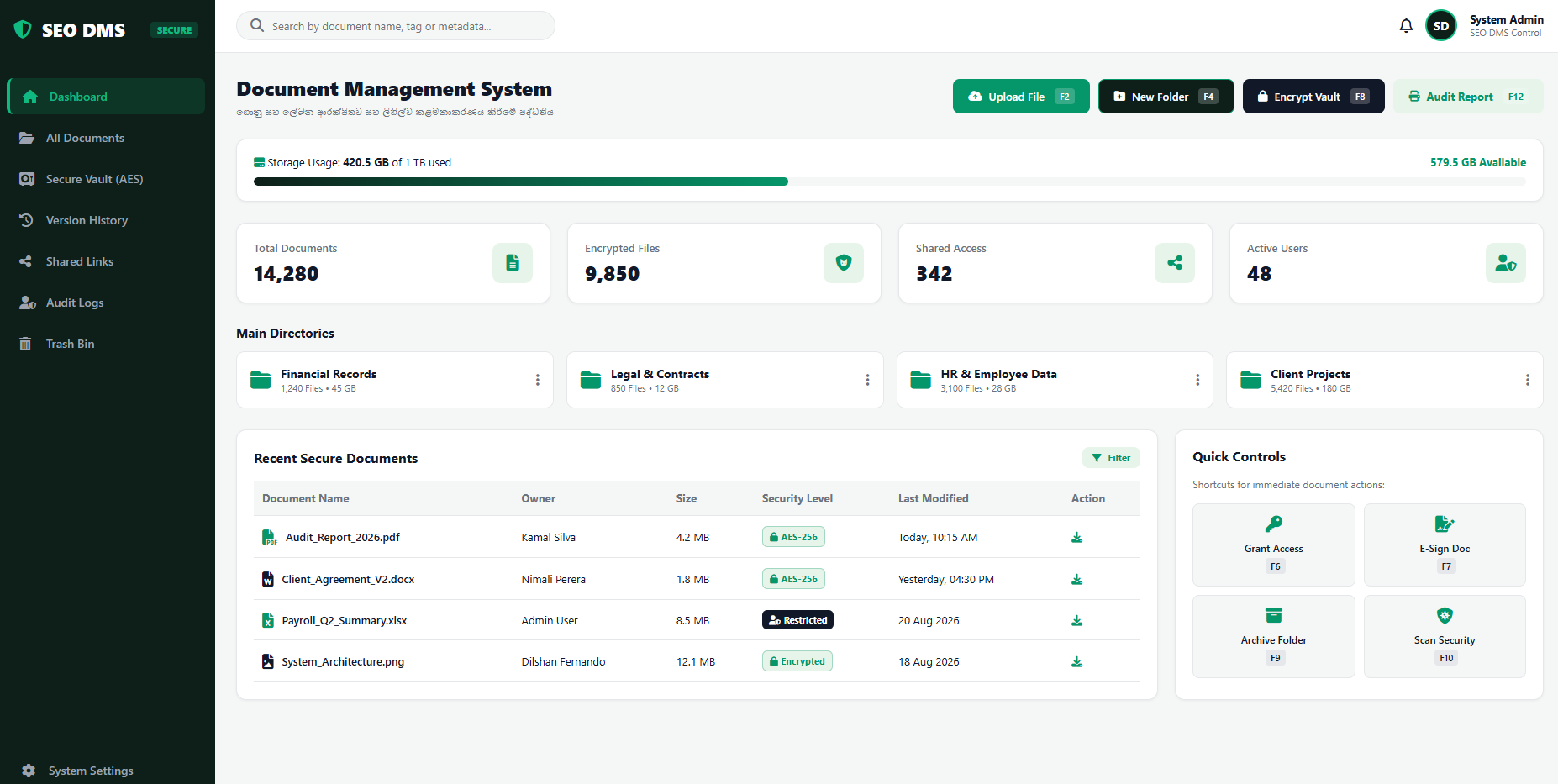
Task: Click New Folder button
Action: pos(1166,97)
